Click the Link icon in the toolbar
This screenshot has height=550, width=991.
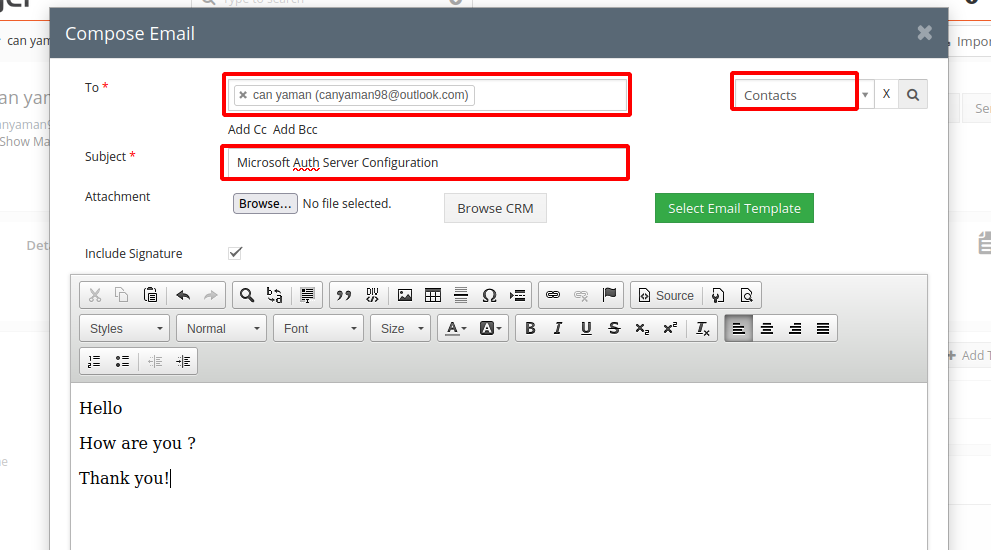coord(553,295)
